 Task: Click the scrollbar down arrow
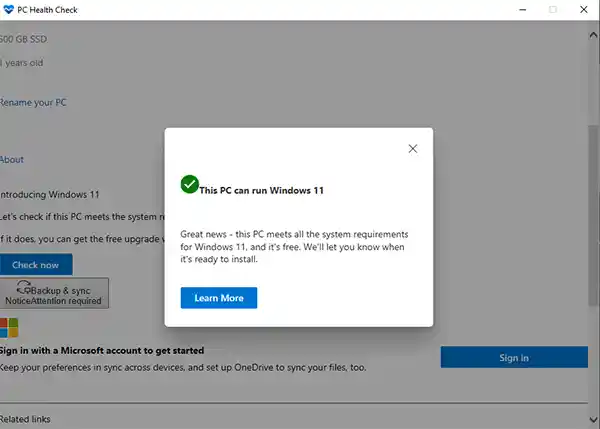tap(593, 420)
